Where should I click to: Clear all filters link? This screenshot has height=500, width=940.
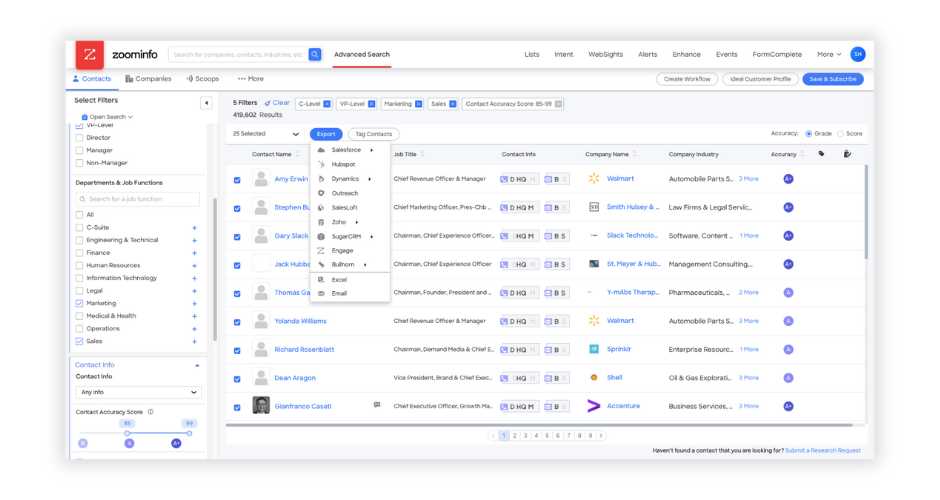pyautogui.click(x=277, y=103)
